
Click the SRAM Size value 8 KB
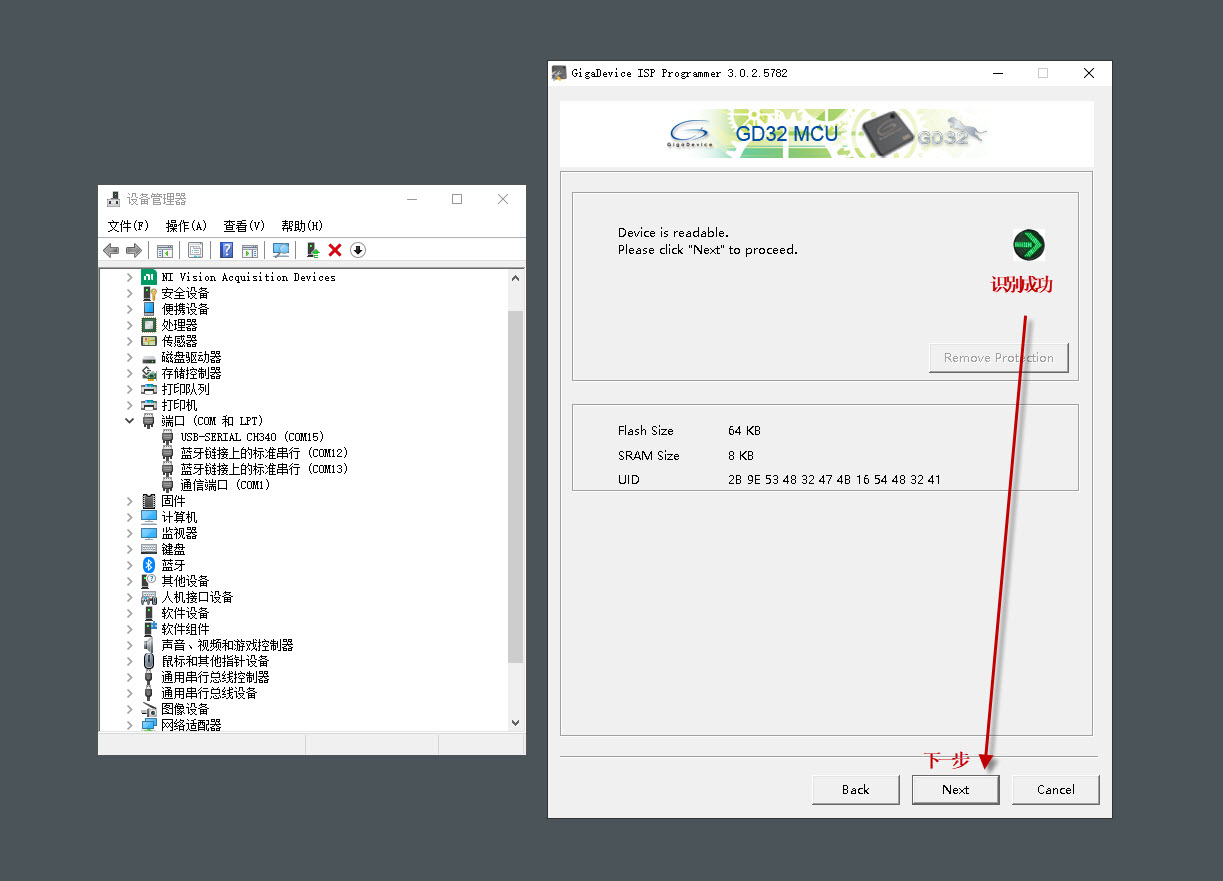741,456
